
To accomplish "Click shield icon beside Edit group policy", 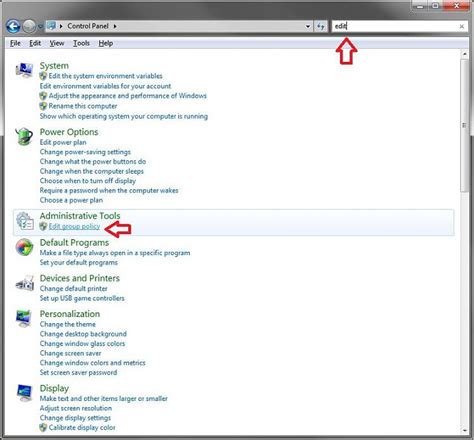I will 43,226.
